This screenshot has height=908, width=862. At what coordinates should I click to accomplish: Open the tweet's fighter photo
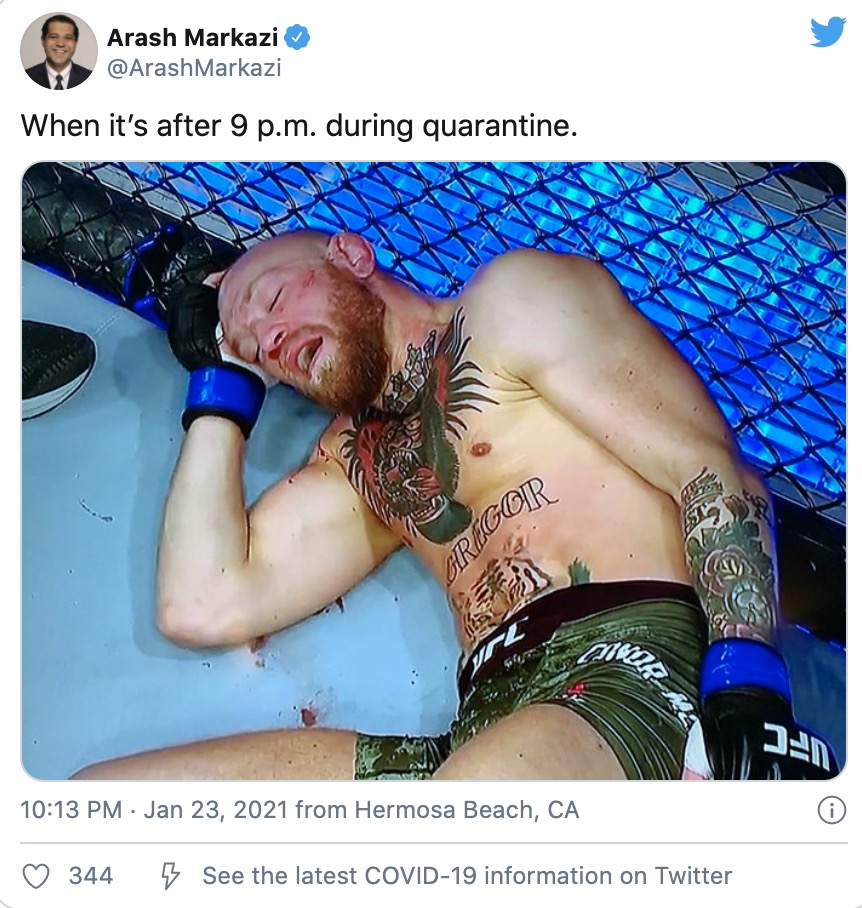(x=433, y=470)
